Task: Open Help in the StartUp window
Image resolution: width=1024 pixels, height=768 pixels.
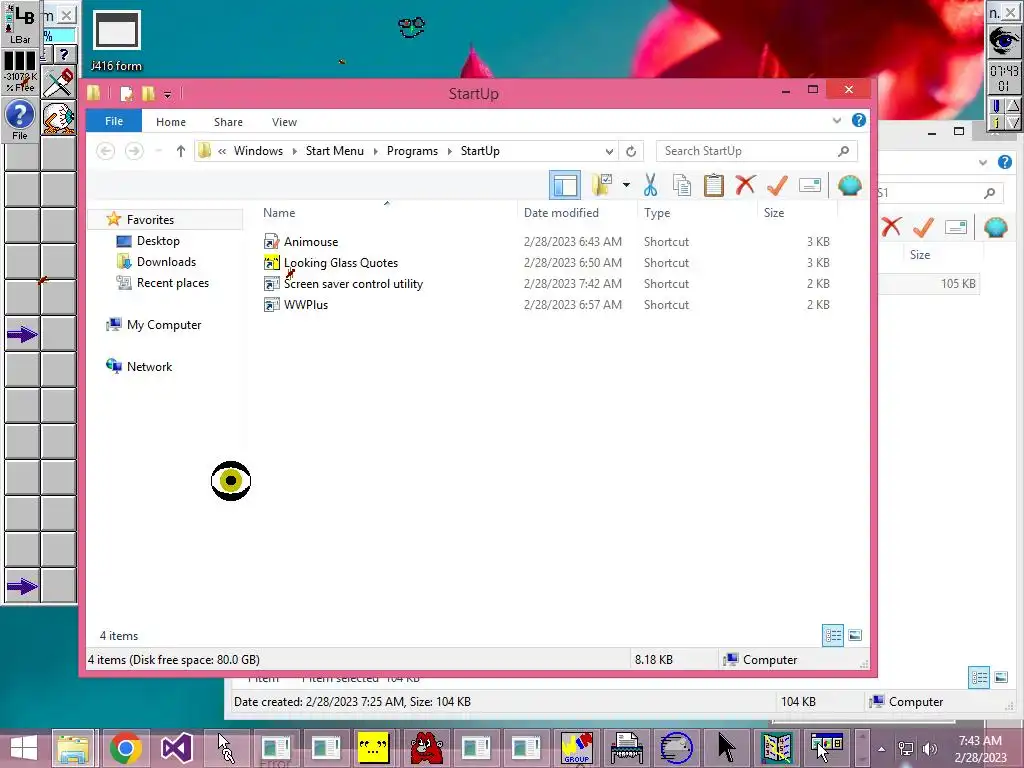Action: pos(859,120)
